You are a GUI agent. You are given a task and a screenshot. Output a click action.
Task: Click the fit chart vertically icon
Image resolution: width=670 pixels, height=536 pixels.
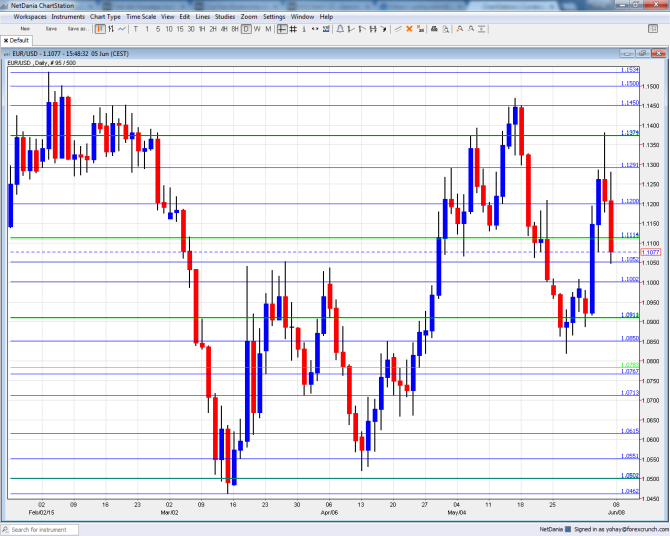click(482, 29)
